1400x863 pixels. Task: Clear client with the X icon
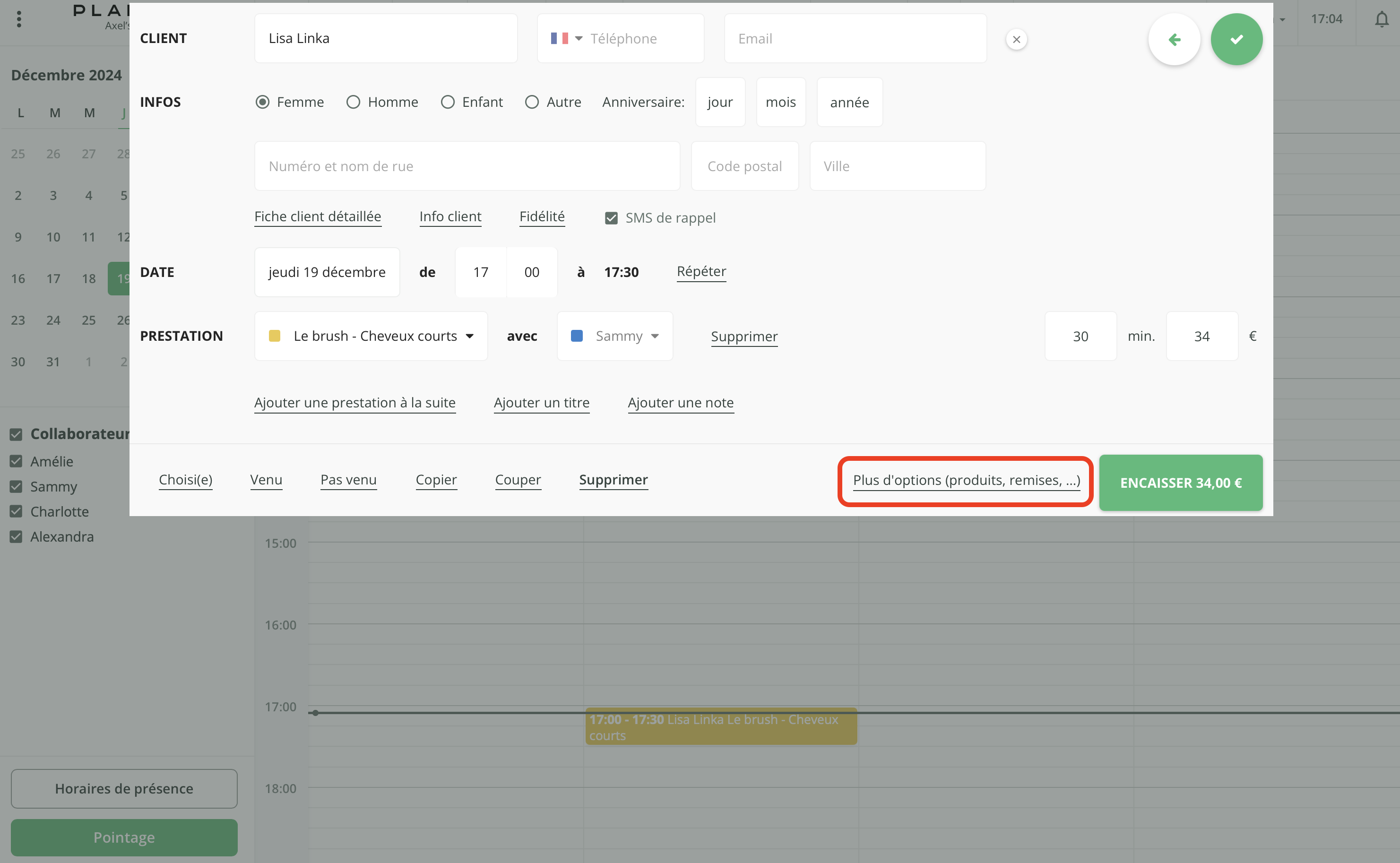click(x=1016, y=39)
